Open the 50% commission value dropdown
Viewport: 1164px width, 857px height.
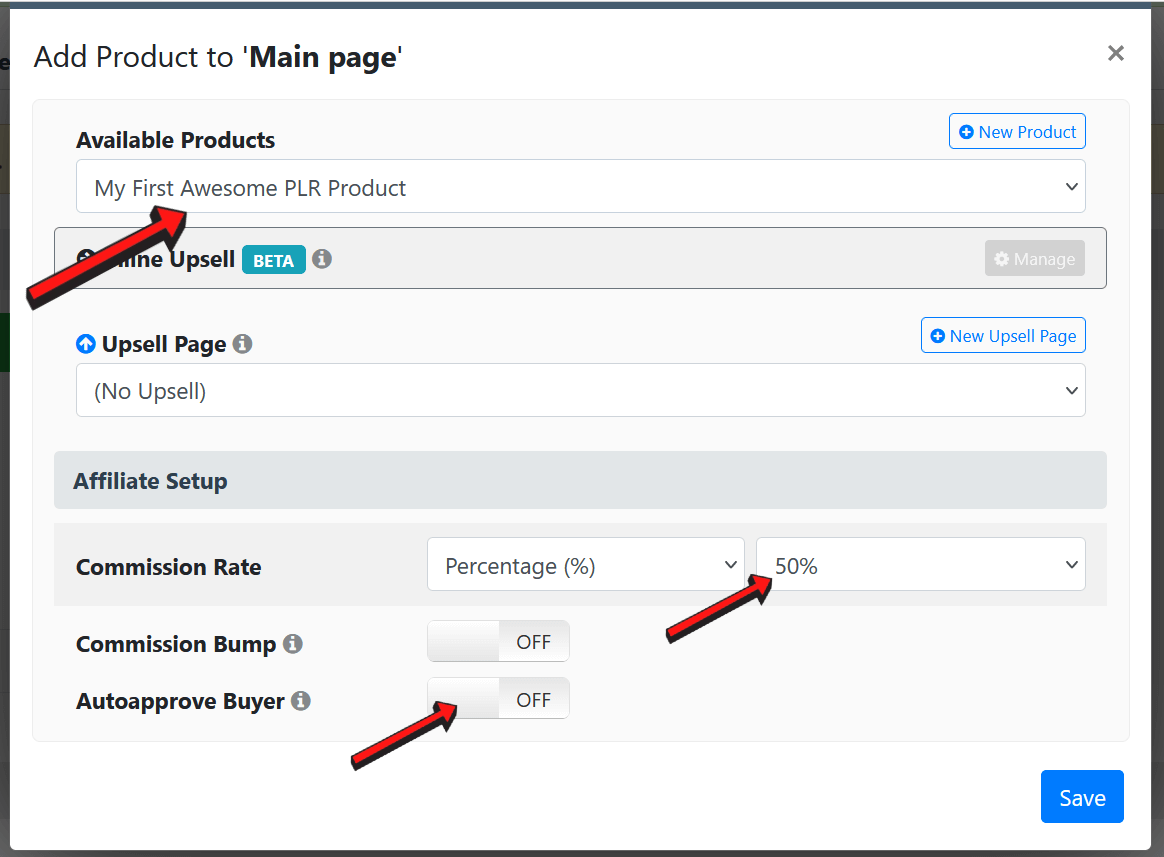(x=920, y=566)
